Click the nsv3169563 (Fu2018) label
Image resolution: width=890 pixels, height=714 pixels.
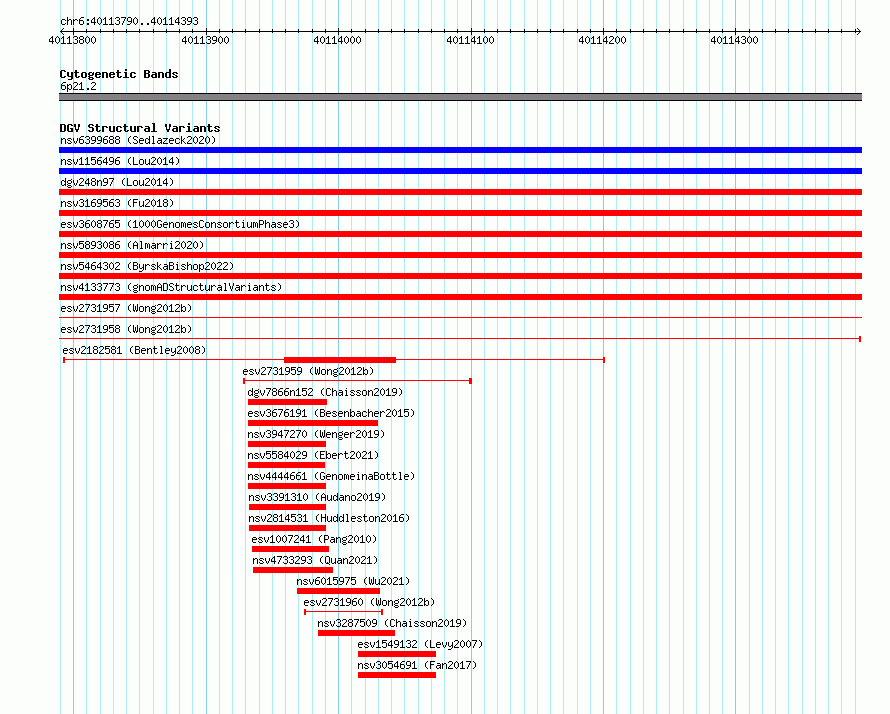tap(117, 203)
